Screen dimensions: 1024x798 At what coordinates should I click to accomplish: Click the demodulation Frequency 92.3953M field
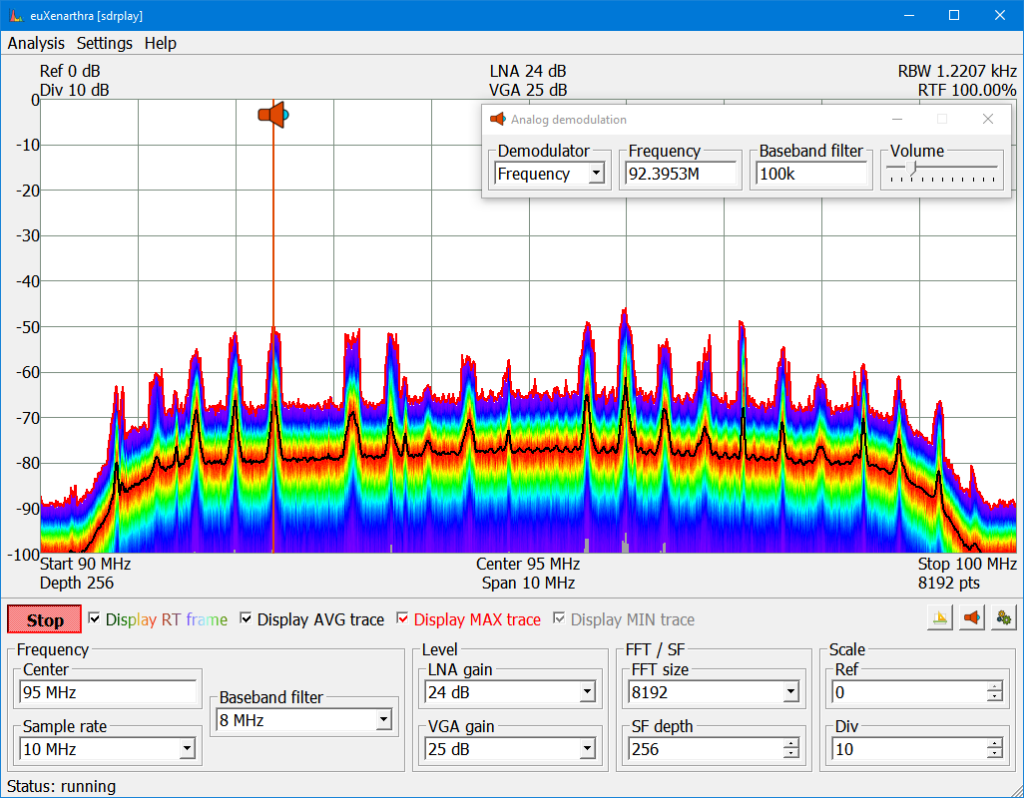point(680,174)
